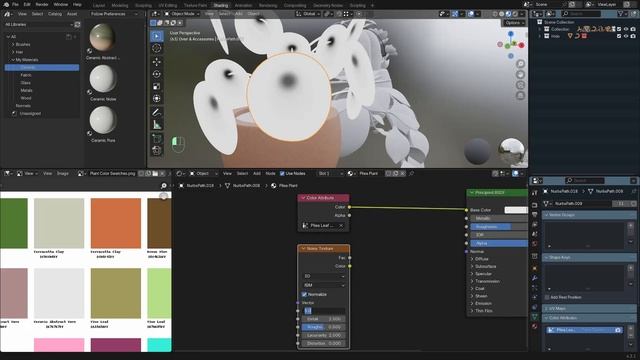640x360 pixels.
Task: Select the Cursor tool in viewport toolbar
Action: coord(157,48)
